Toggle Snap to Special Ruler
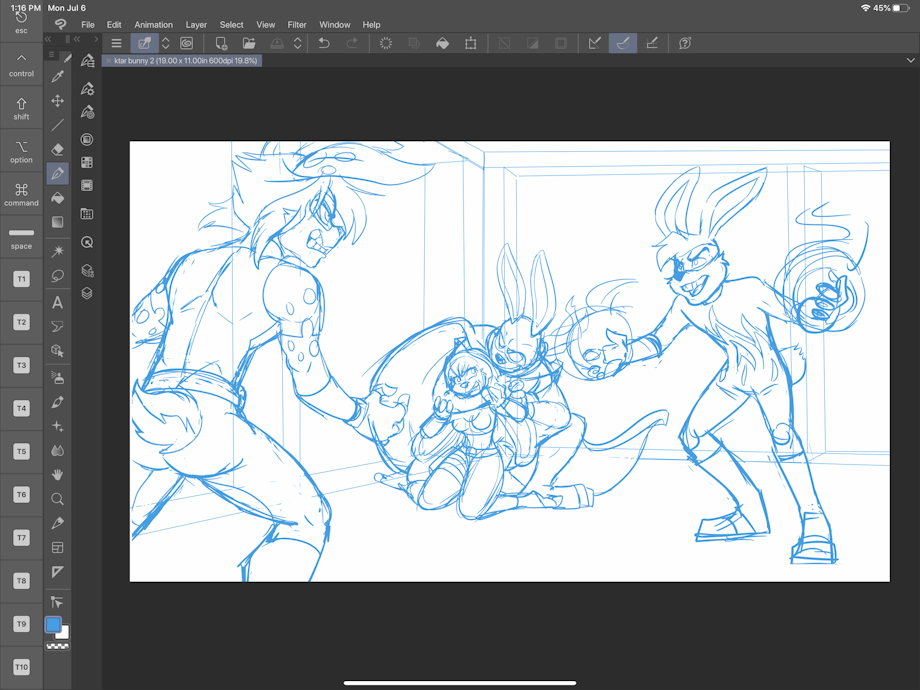This screenshot has height=690, width=920. coord(623,43)
